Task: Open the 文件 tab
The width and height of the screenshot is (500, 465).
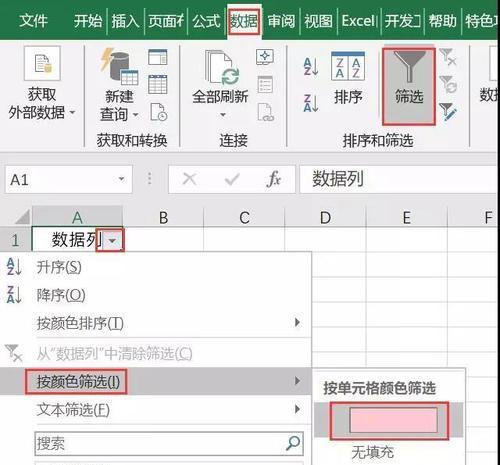Action: pyautogui.click(x=33, y=21)
